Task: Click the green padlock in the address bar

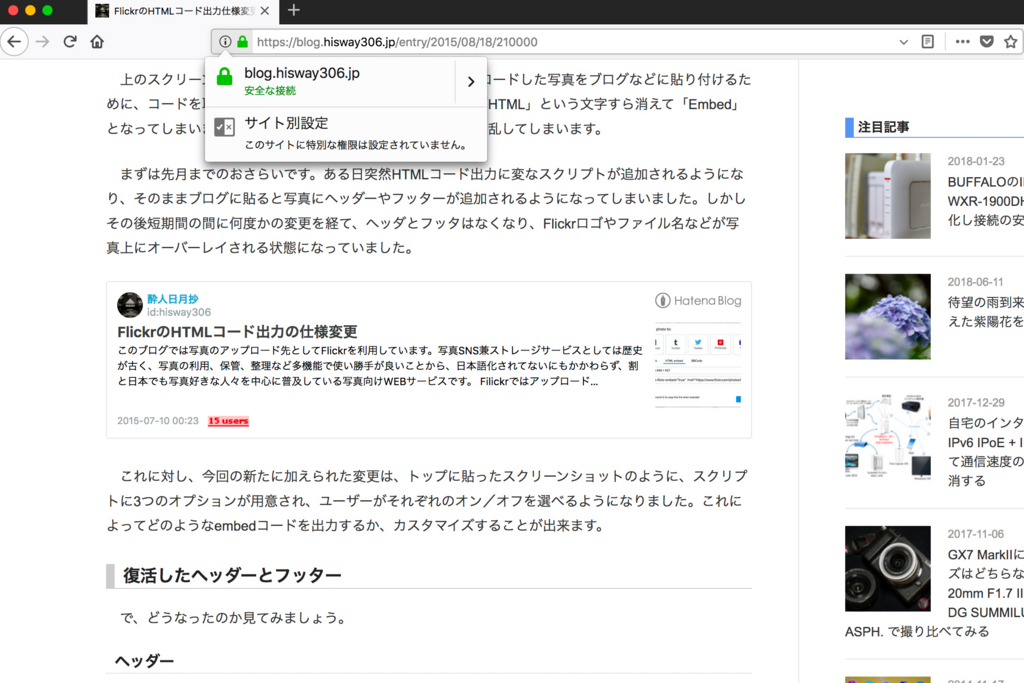Action: tap(242, 42)
